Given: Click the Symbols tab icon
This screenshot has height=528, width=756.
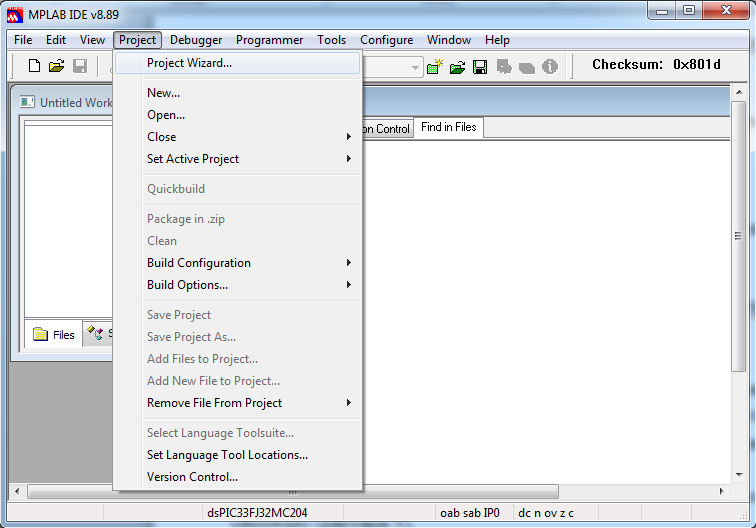Looking at the screenshot, I should coord(95,333).
